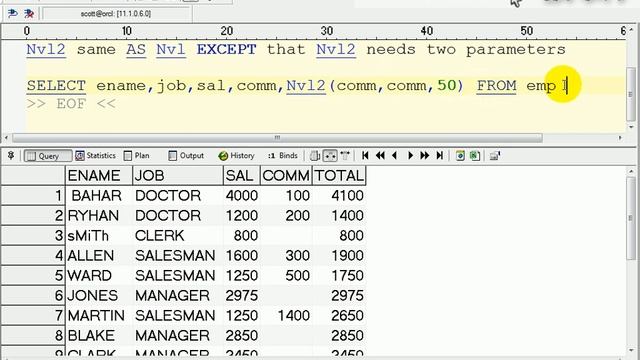Image resolution: width=640 pixels, height=360 pixels.
Task: Select the MARTIN name cell
Action: pyautogui.click(x=99, y=316)
